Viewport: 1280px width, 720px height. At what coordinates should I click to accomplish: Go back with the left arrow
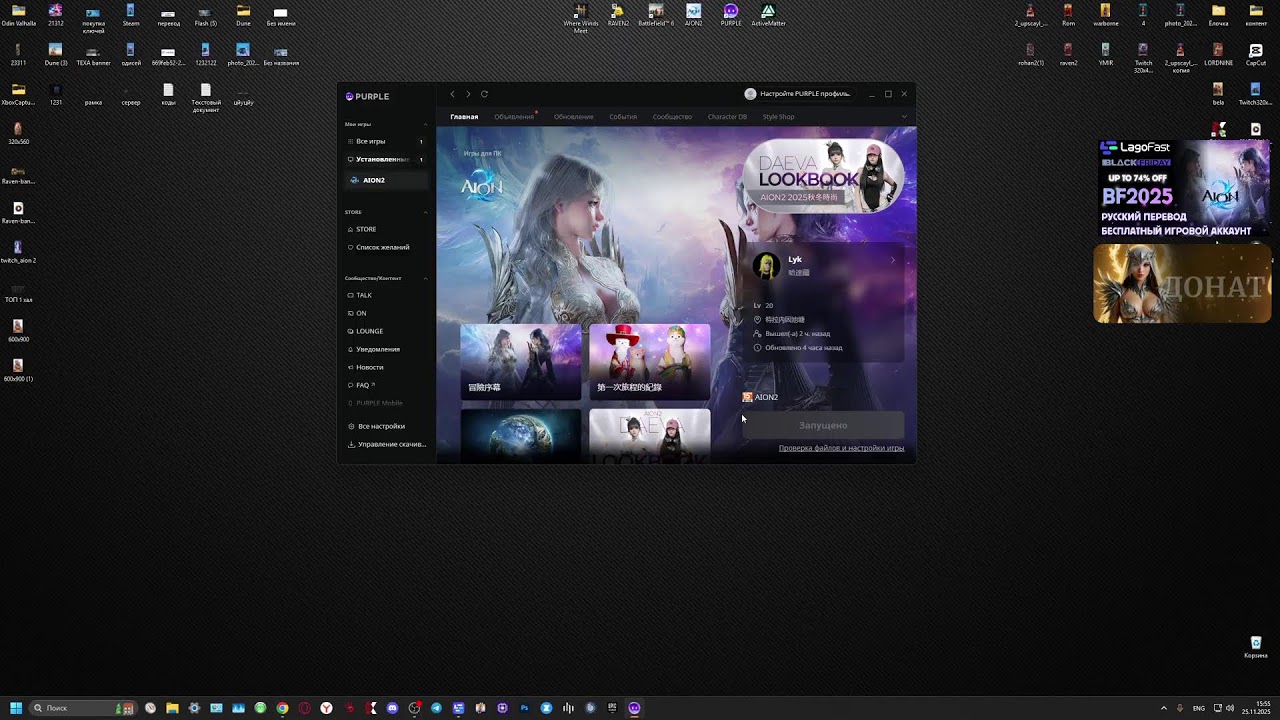click(452, 94)
